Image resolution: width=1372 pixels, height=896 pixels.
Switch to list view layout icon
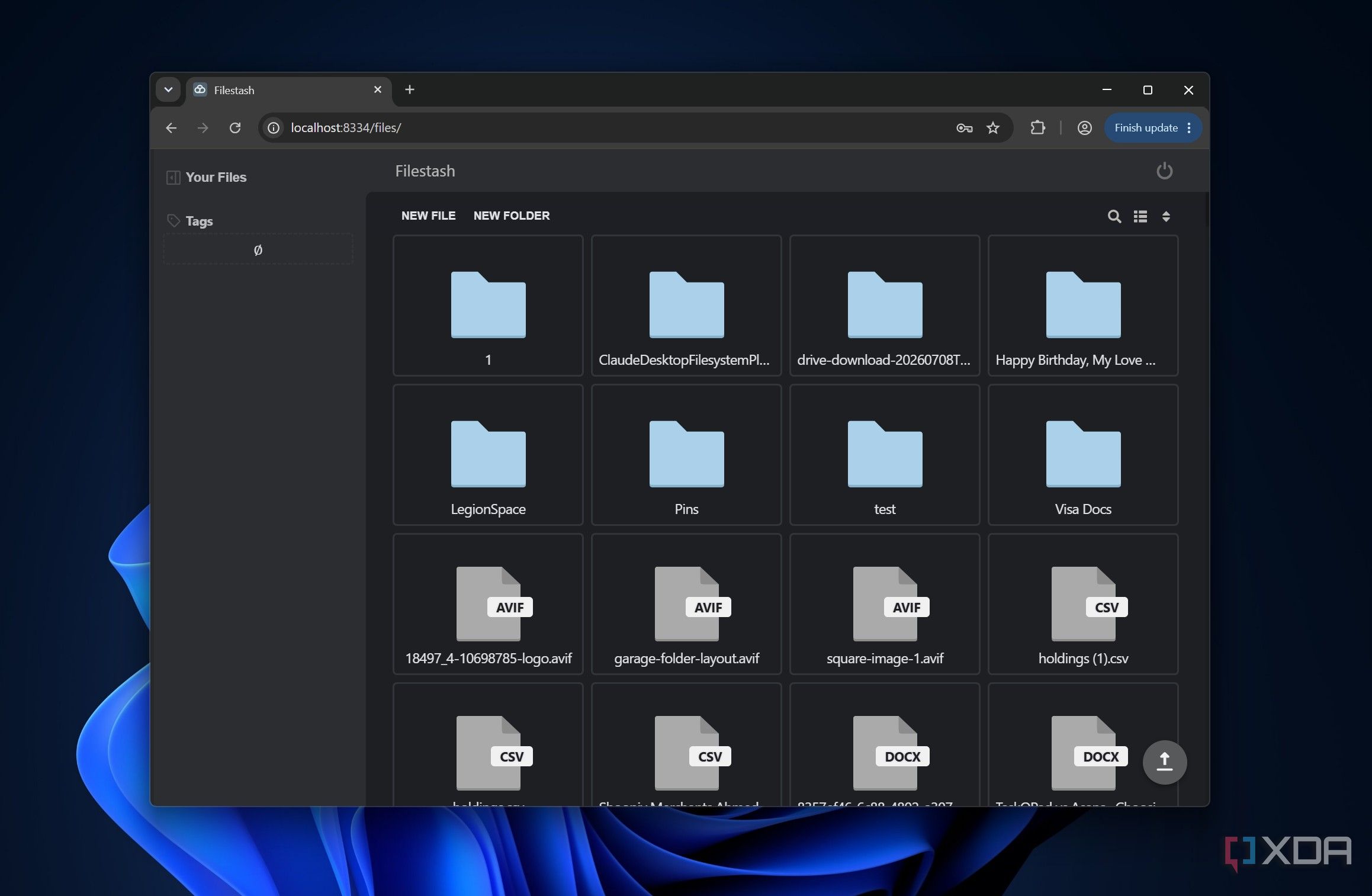[1140, 216]
